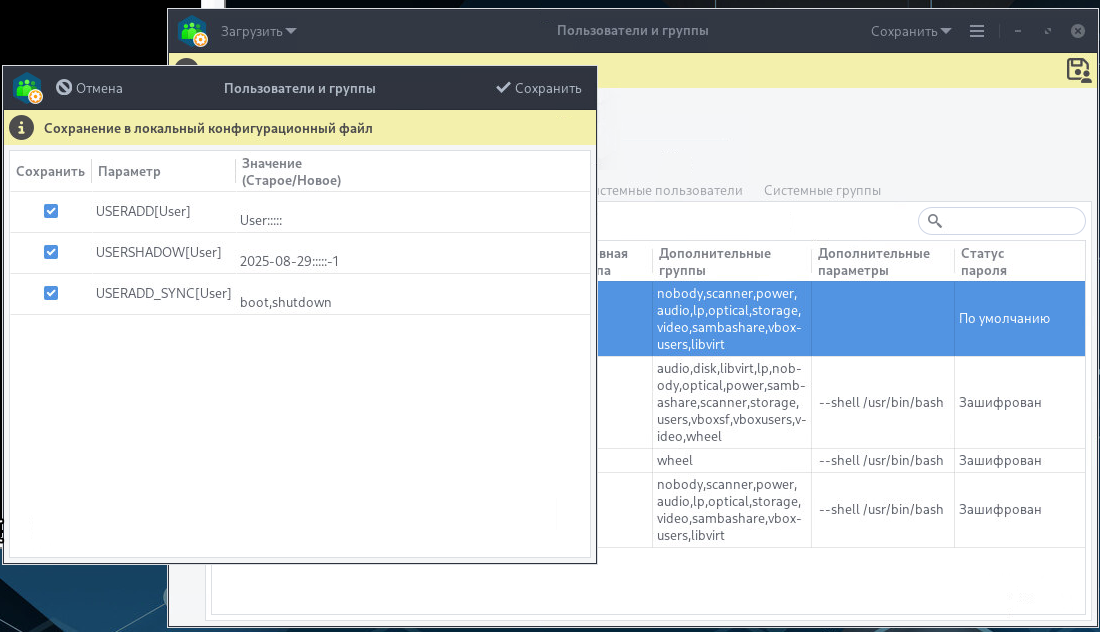Expand the Загрузить dropdown
The image size is (1100, 632).
(x=259, y=31)
